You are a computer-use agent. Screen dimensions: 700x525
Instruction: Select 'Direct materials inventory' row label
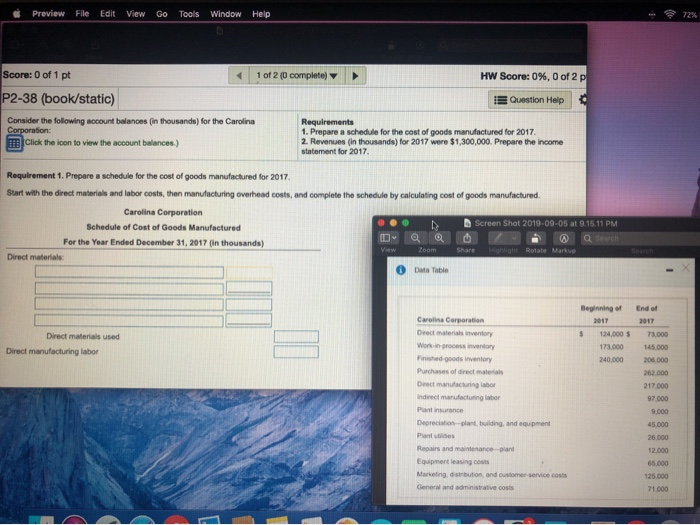point(454,333)
